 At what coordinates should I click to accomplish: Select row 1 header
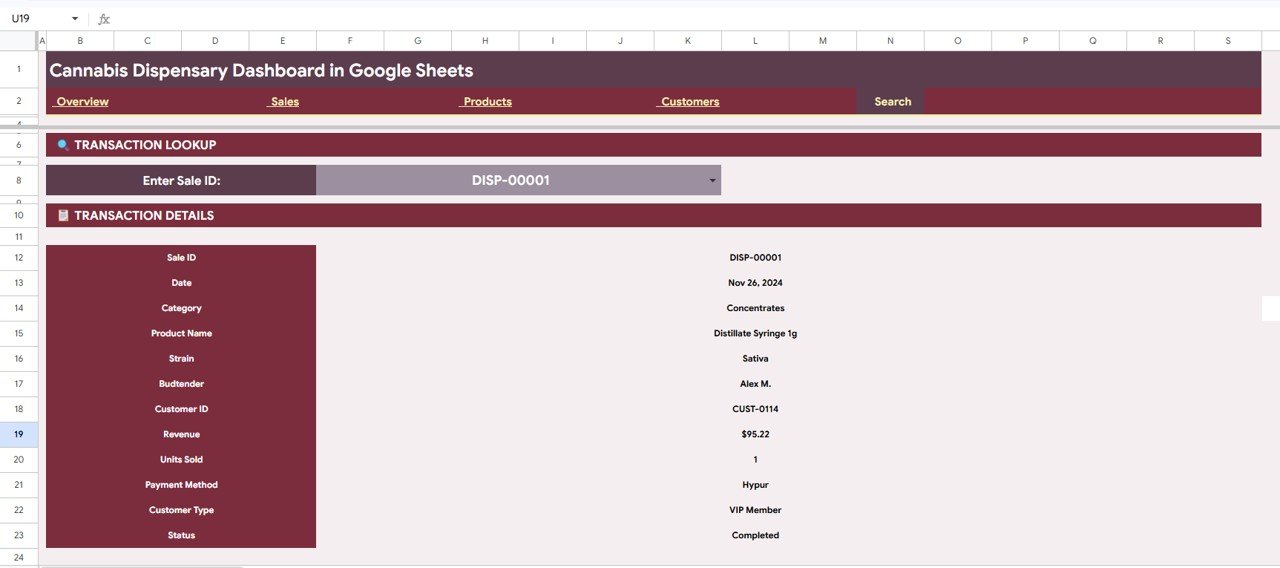coord(19,70)
